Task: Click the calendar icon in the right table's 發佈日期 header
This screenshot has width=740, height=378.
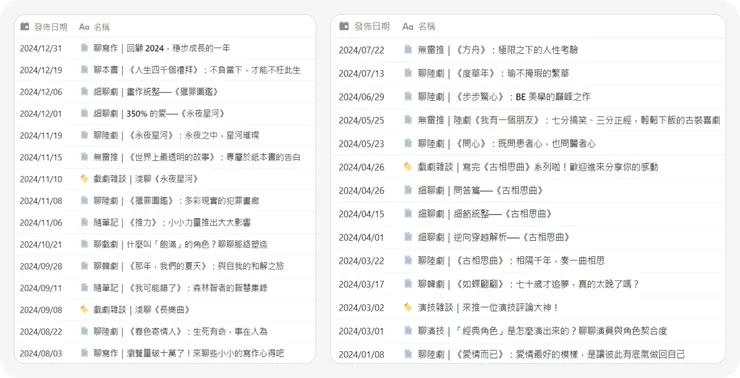Action: point(344,26)
